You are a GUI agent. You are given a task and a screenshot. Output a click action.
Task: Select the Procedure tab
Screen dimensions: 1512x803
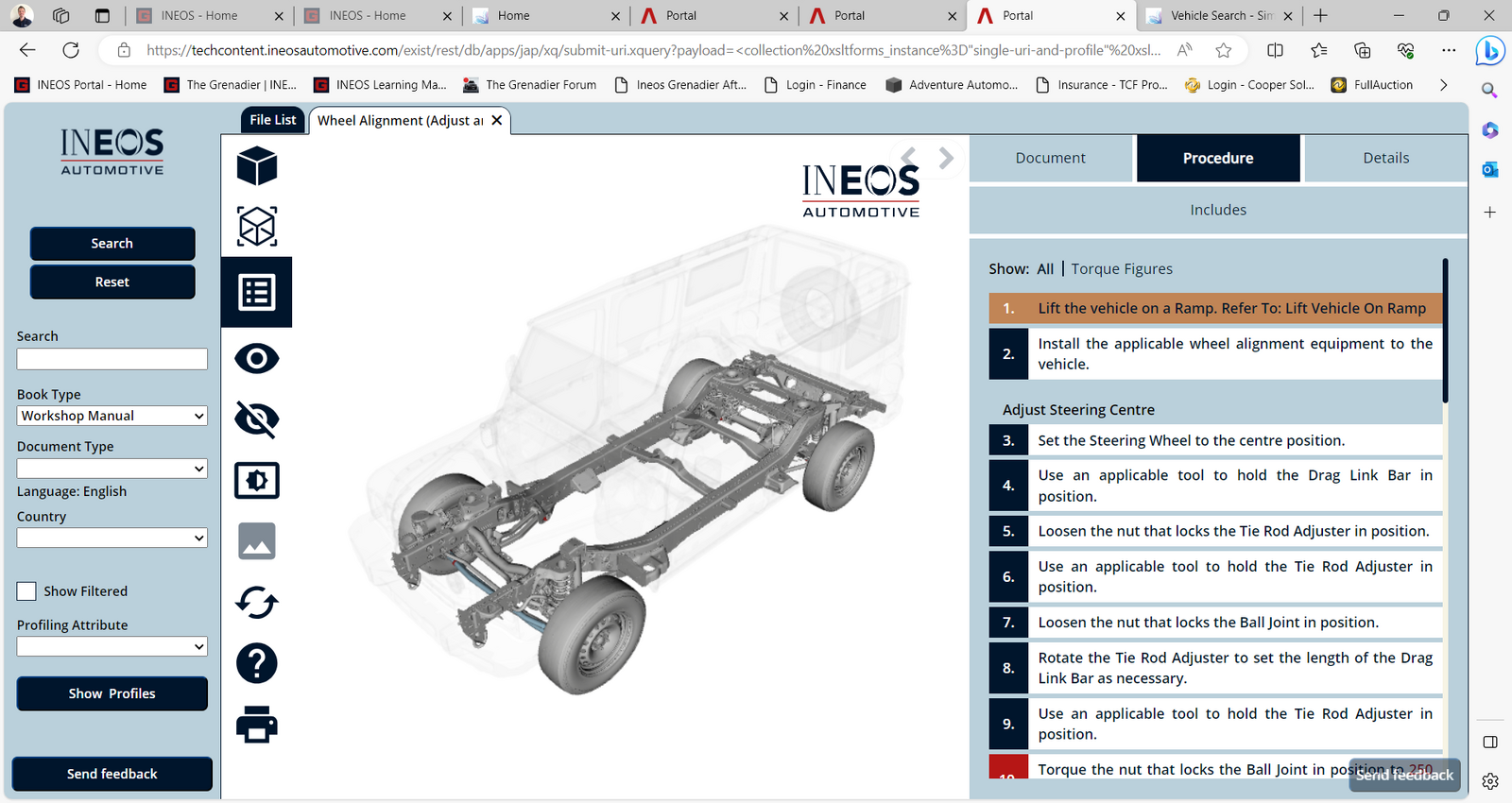[1218, 158]
